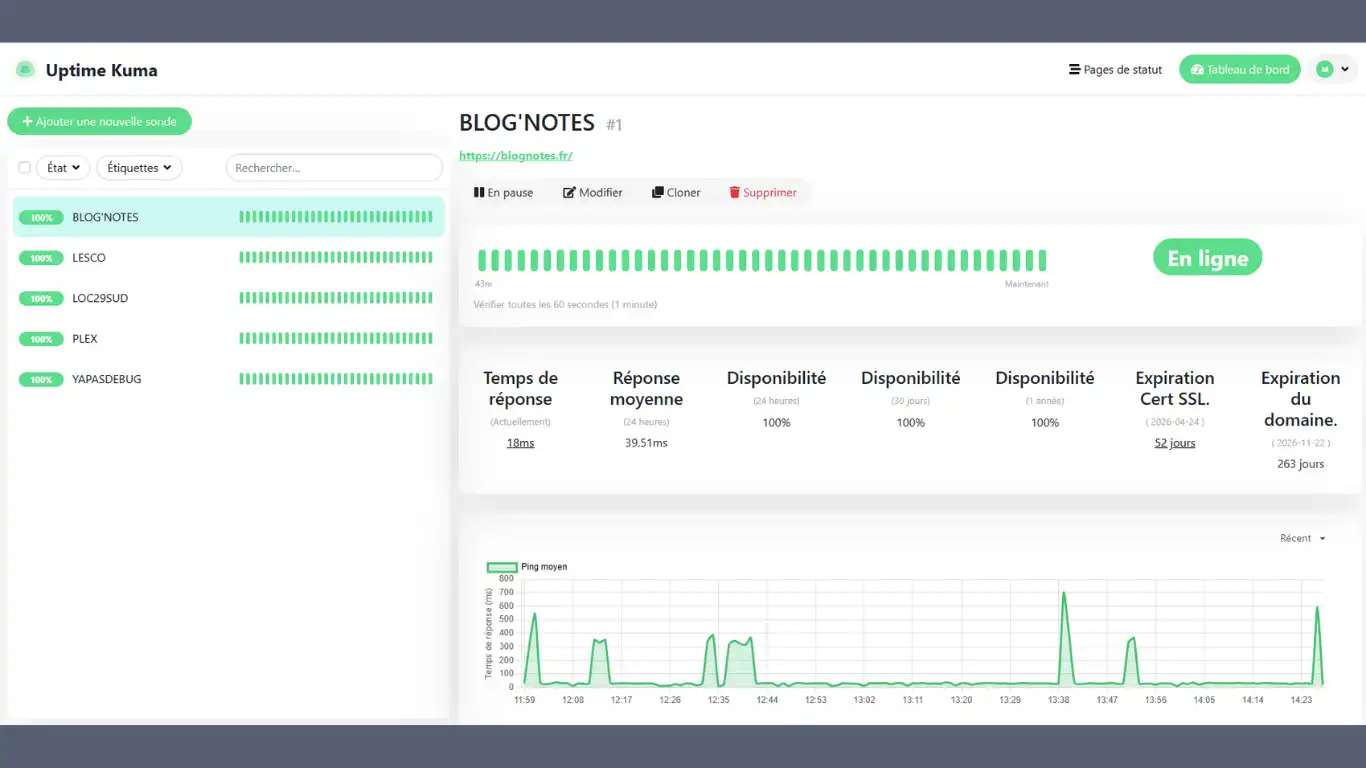Open the blognotes.fr link
The height and width of the screenshot is (768, 1366).
[516, 155]
